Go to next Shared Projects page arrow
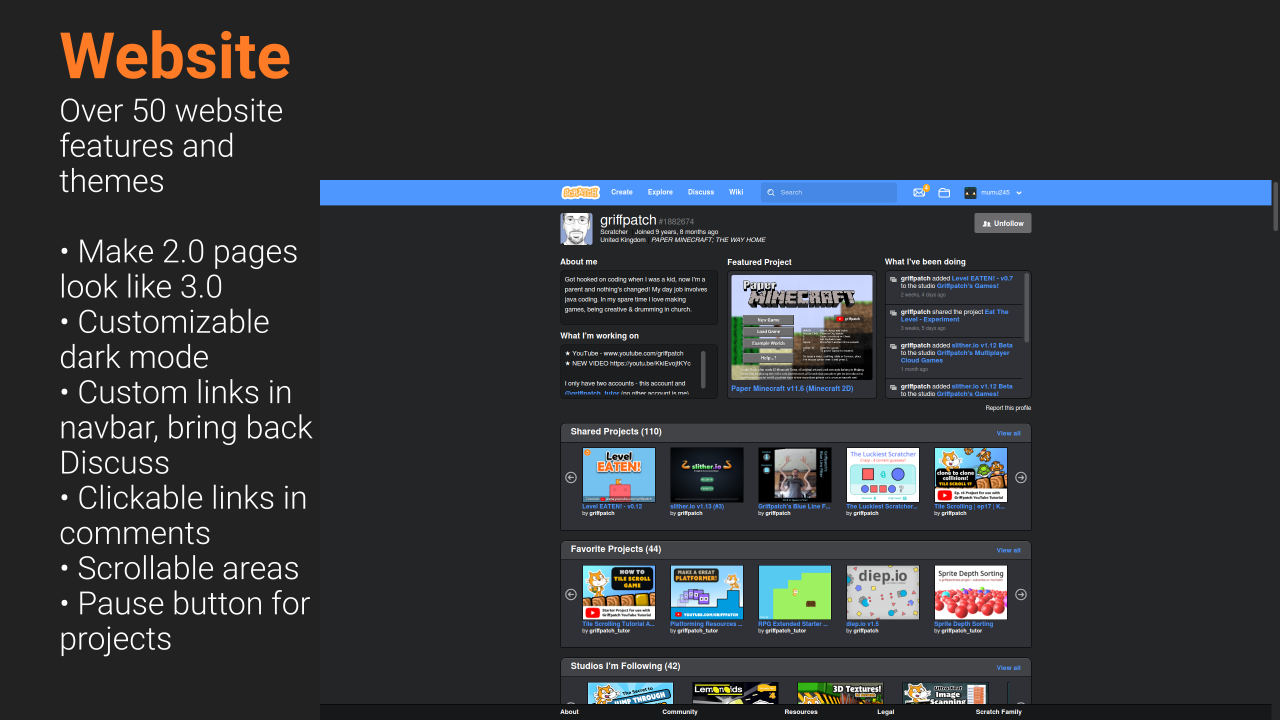The width and height of the screenshot is (1280, 720). 1021,477
